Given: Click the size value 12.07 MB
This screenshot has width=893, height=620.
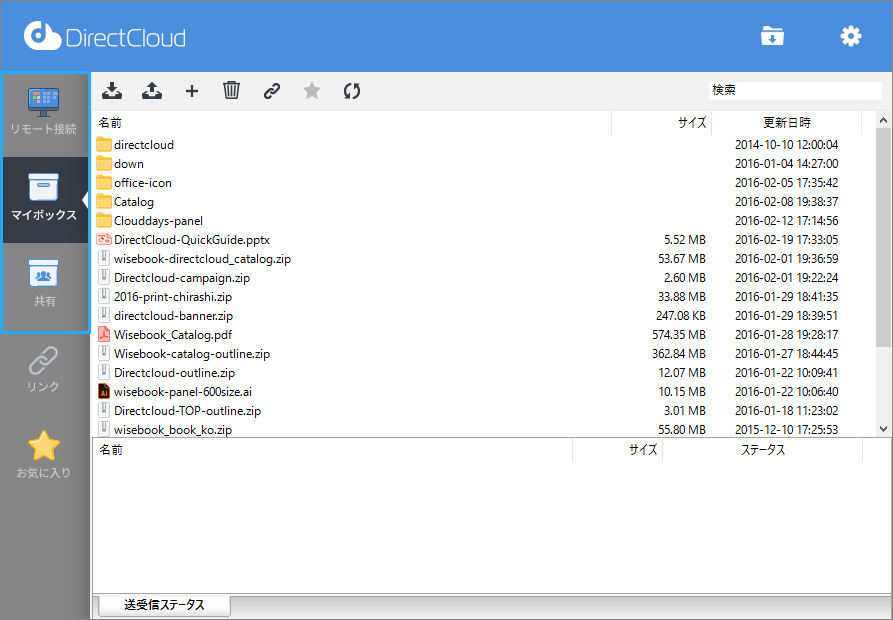Looking at the screenshot, I should [682, 373].
